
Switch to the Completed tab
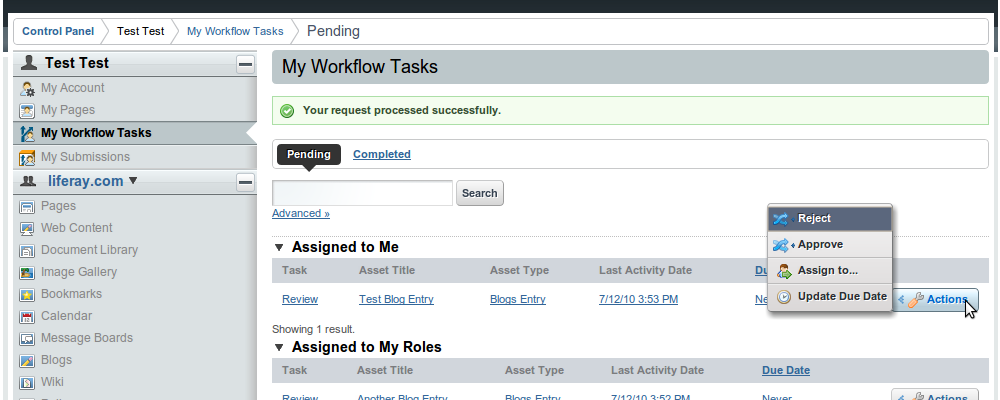point(381,154)
